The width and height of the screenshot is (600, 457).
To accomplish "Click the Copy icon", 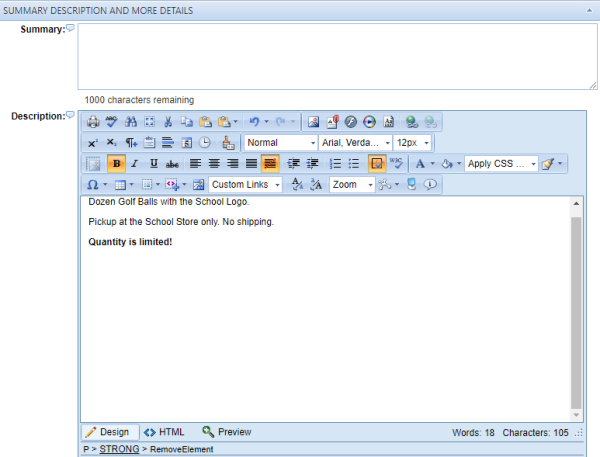I will tap(187, 122).
